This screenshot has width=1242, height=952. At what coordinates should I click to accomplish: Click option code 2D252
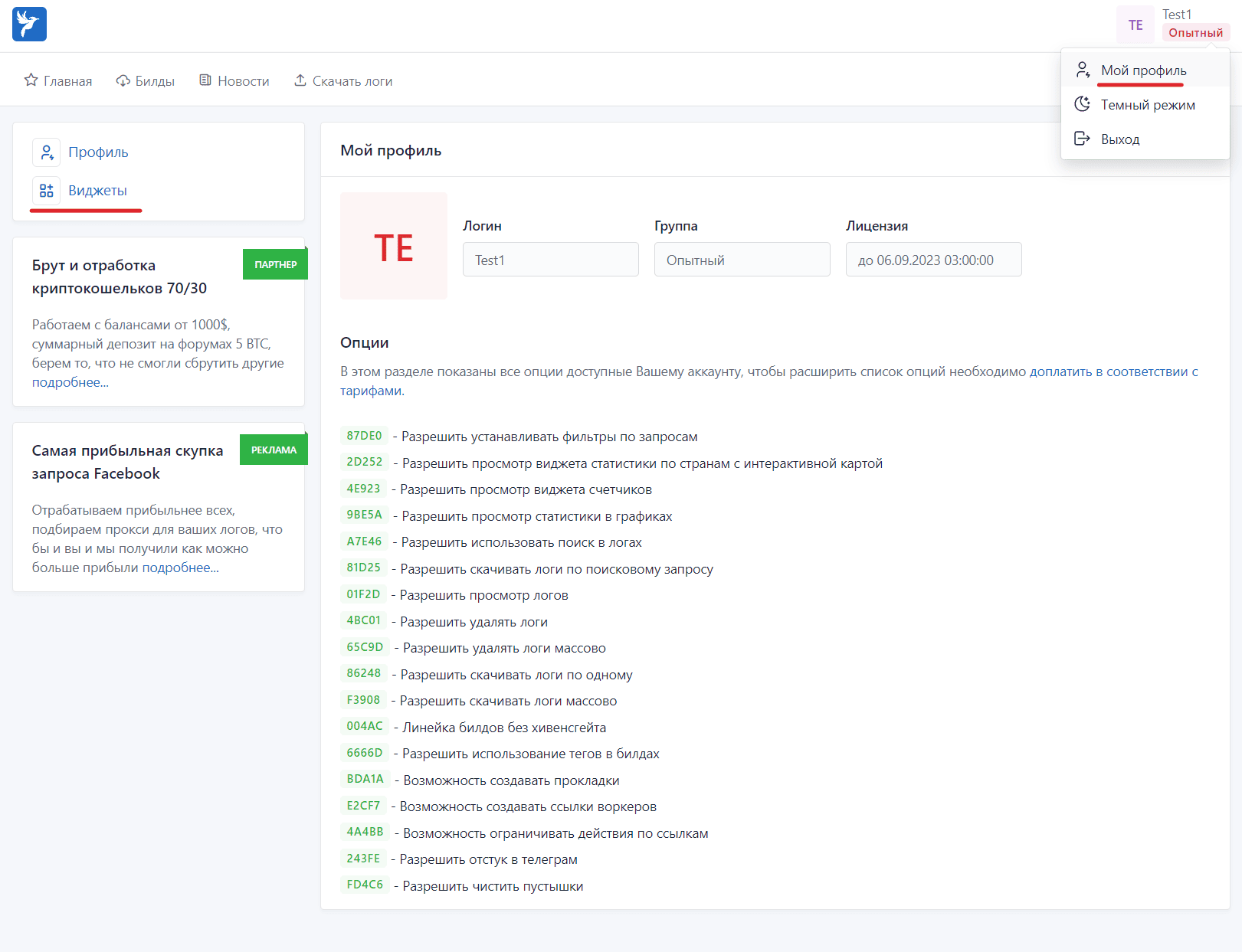click(x=365, y=462)
